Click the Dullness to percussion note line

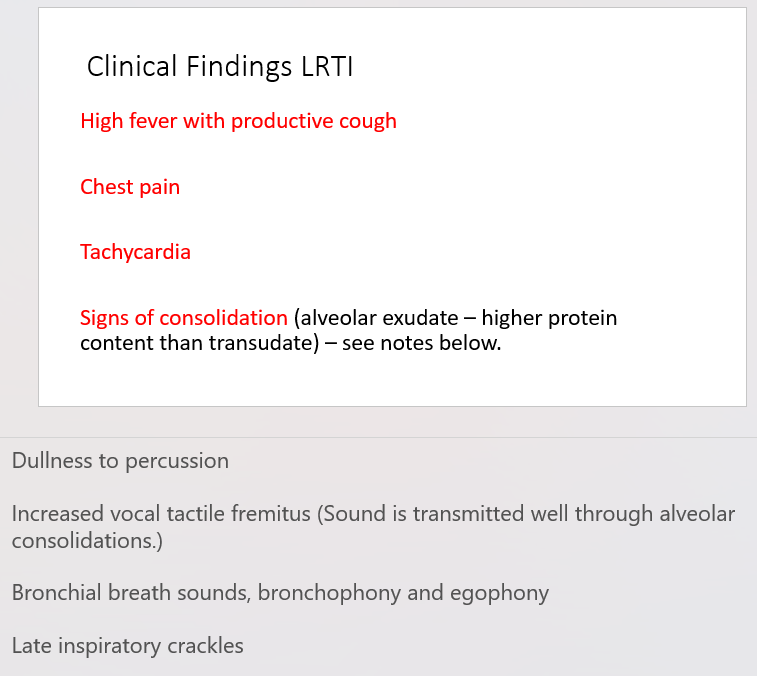pyautogui.click(x=120, y=461)
